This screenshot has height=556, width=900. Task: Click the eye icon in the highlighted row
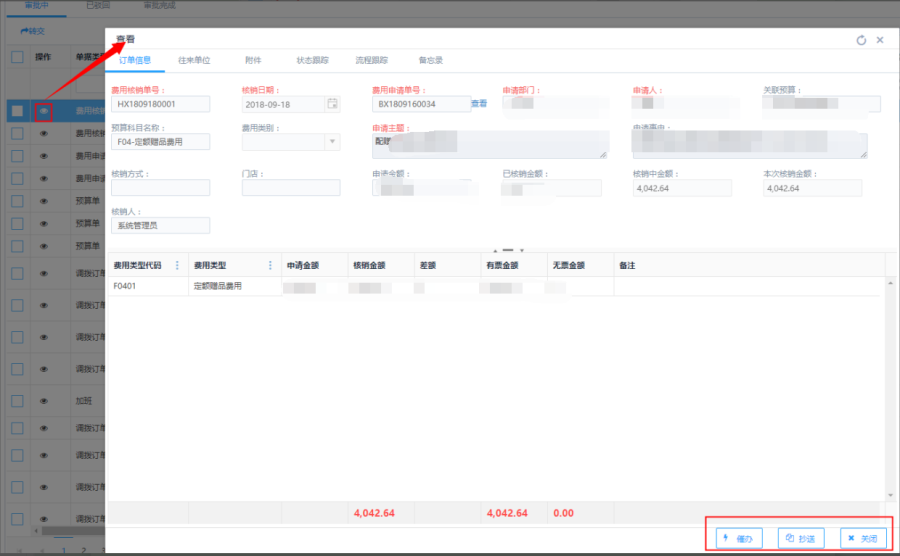point(43,111)
